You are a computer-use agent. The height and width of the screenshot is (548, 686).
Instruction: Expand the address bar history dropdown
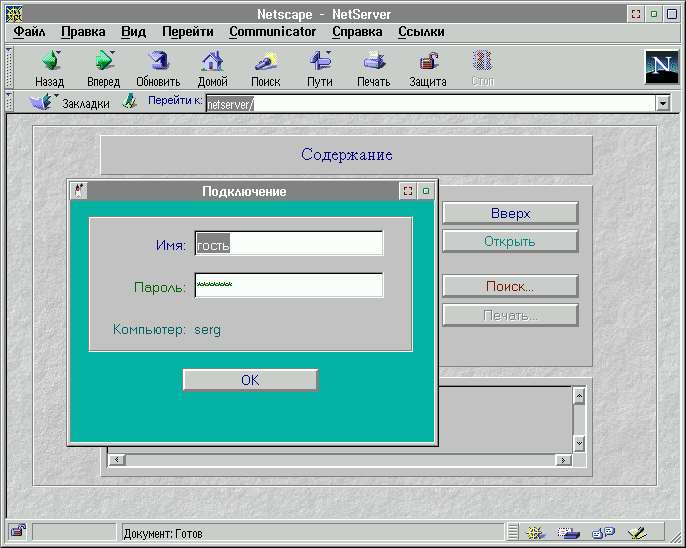point(662,103)
